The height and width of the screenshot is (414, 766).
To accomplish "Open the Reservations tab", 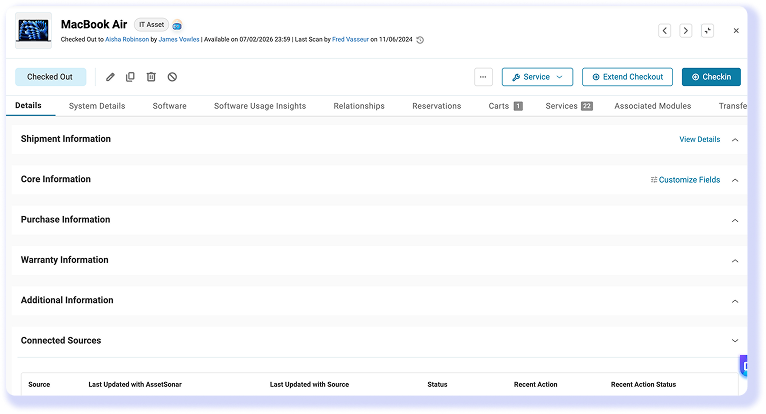I will pos(437,106).
